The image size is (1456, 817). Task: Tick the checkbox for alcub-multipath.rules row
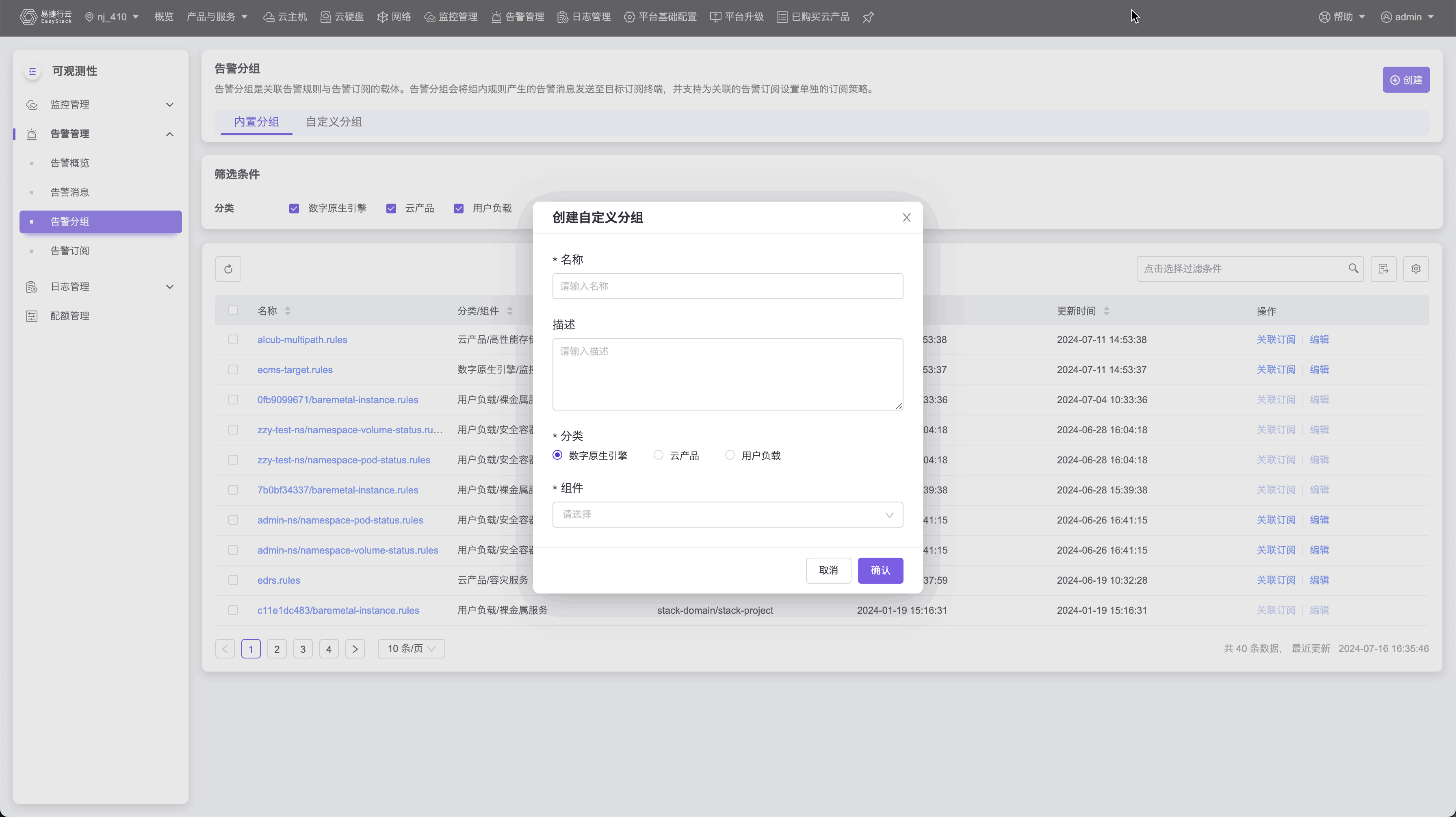coord(233,340)
